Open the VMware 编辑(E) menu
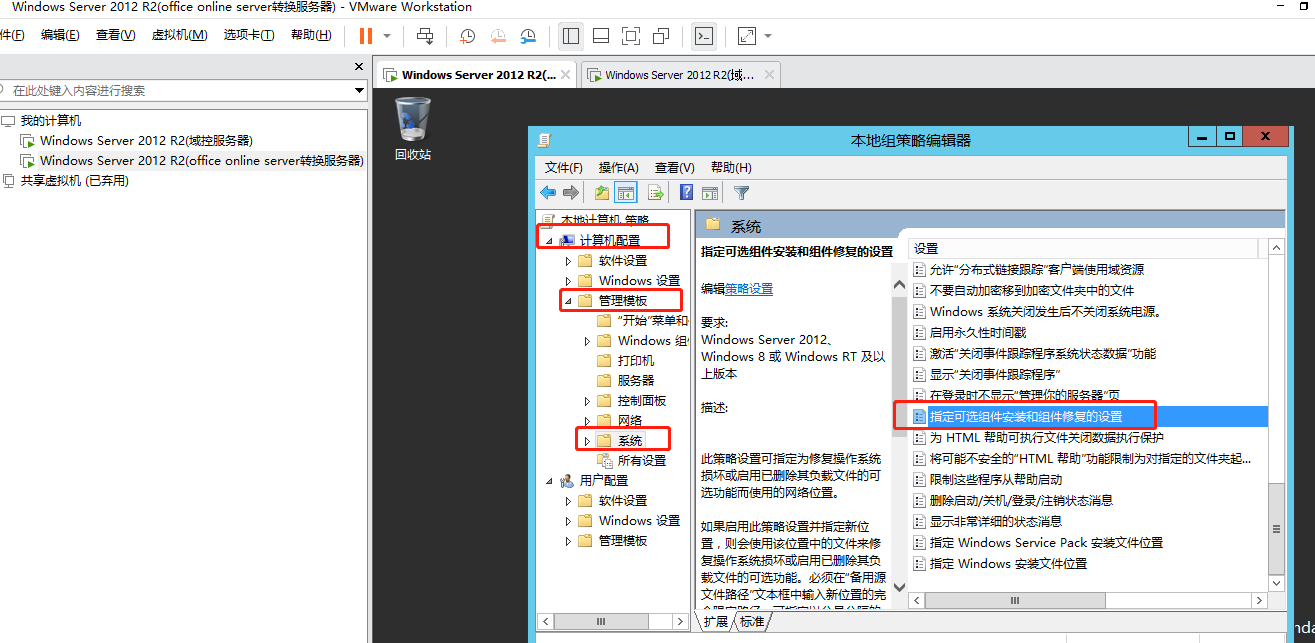 (60, 35)
